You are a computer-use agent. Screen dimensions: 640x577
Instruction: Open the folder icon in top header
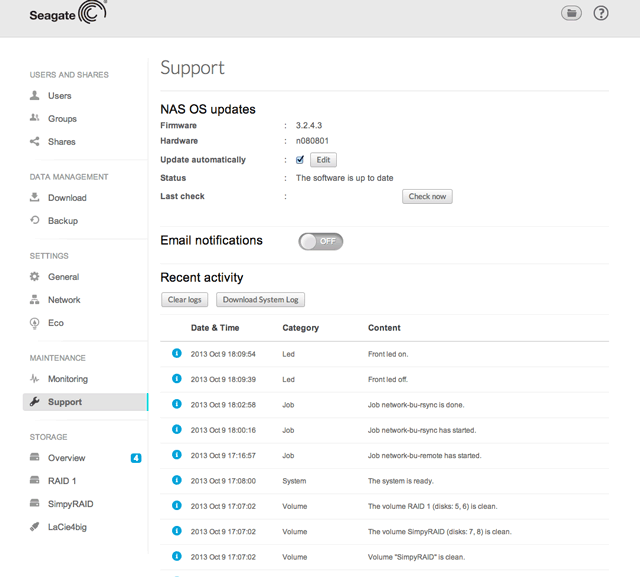tap(571, 13)
